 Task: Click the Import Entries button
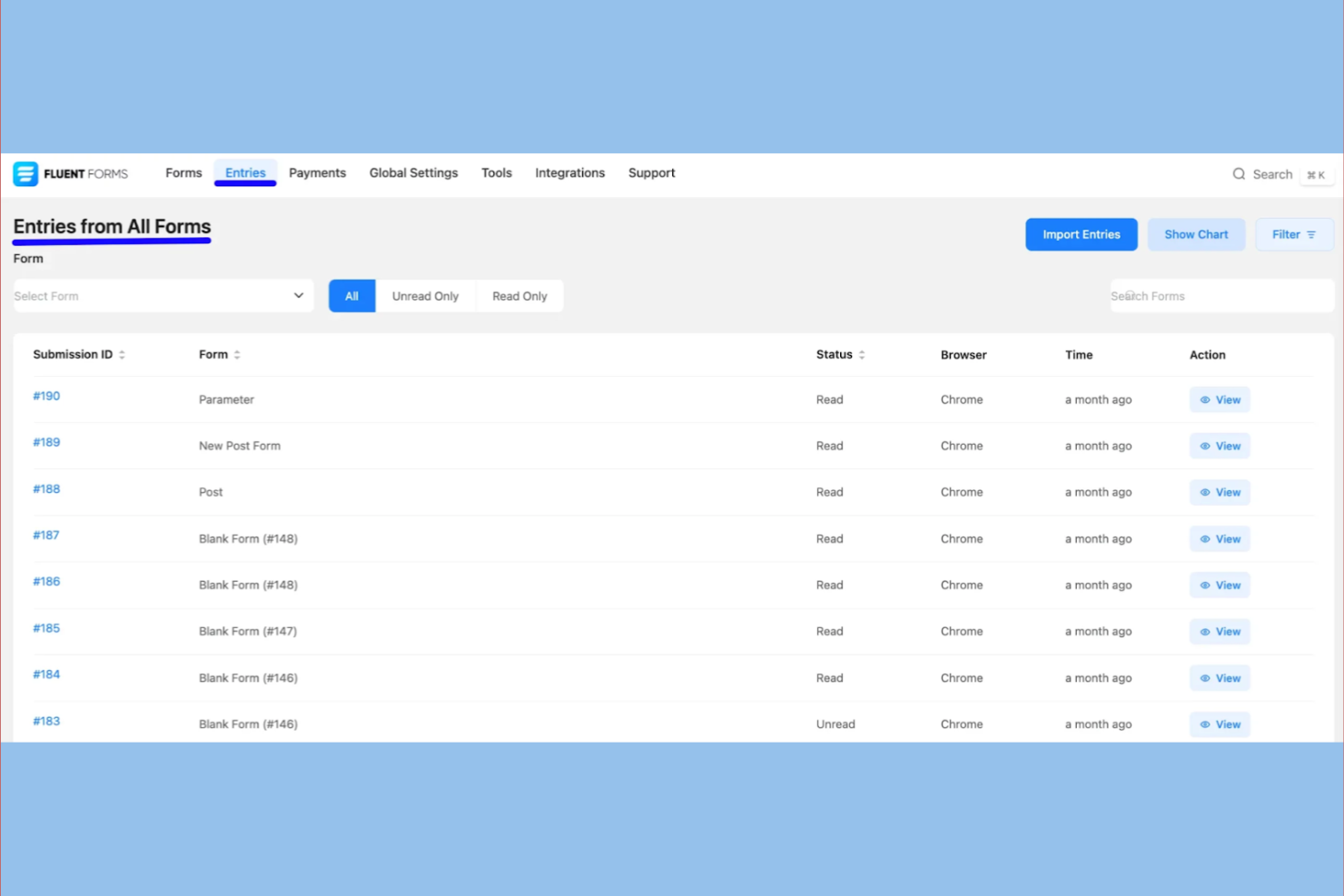tap(1081, 234)
